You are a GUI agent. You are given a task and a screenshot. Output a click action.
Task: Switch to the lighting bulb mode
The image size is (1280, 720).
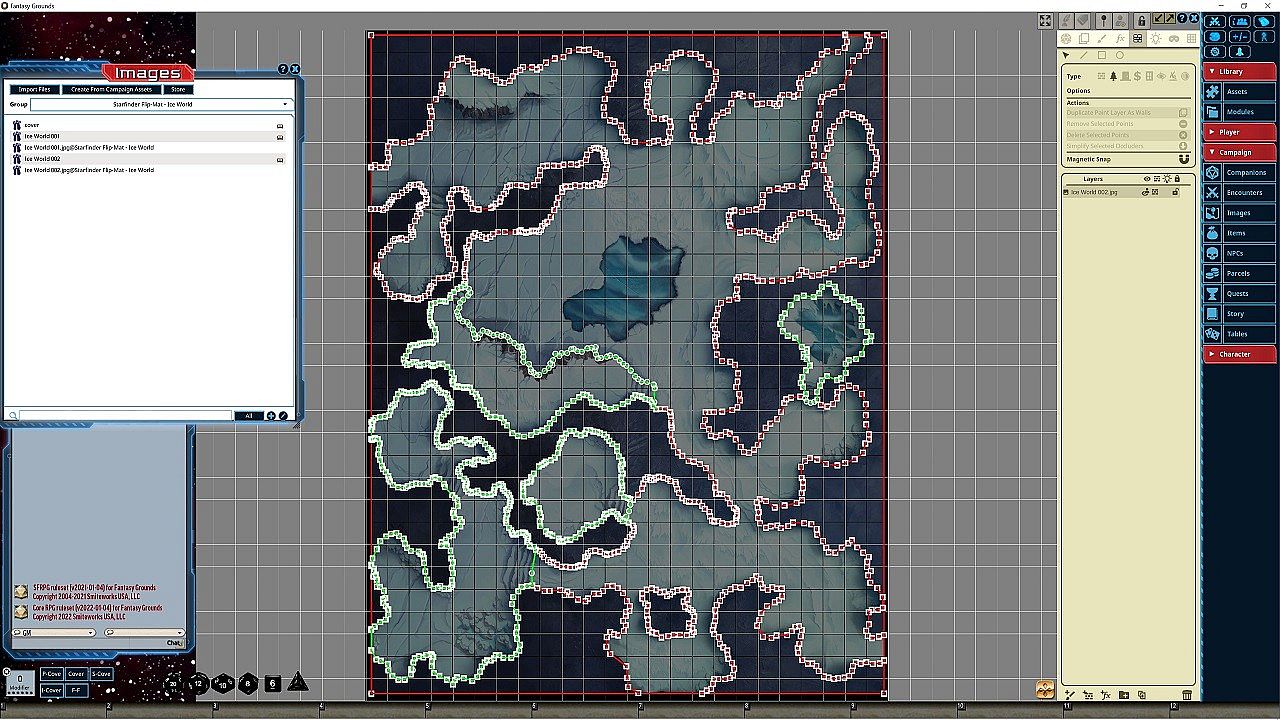(1156, 38)
